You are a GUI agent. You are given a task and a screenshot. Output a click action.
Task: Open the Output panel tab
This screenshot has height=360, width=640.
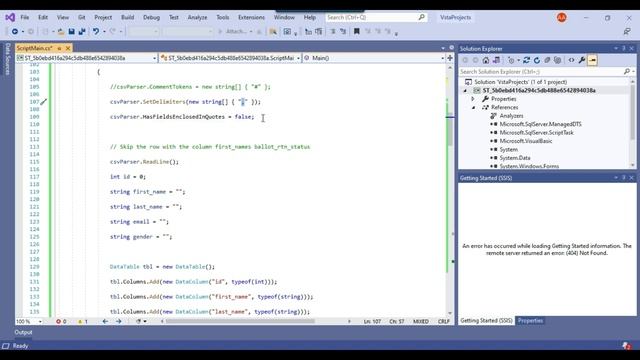pyautogui.click(x=23, y=332)
